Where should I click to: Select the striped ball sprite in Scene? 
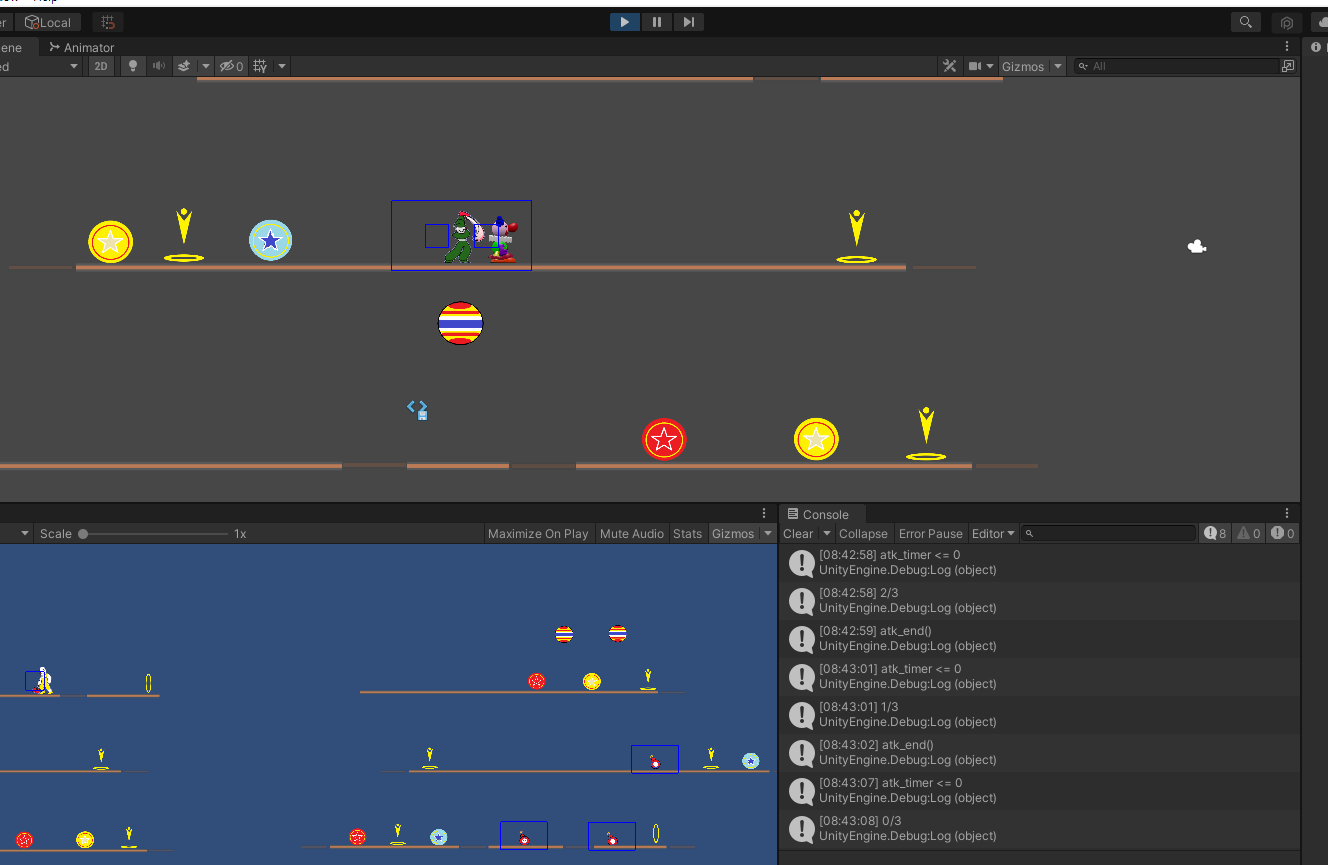tap(461, 323)
